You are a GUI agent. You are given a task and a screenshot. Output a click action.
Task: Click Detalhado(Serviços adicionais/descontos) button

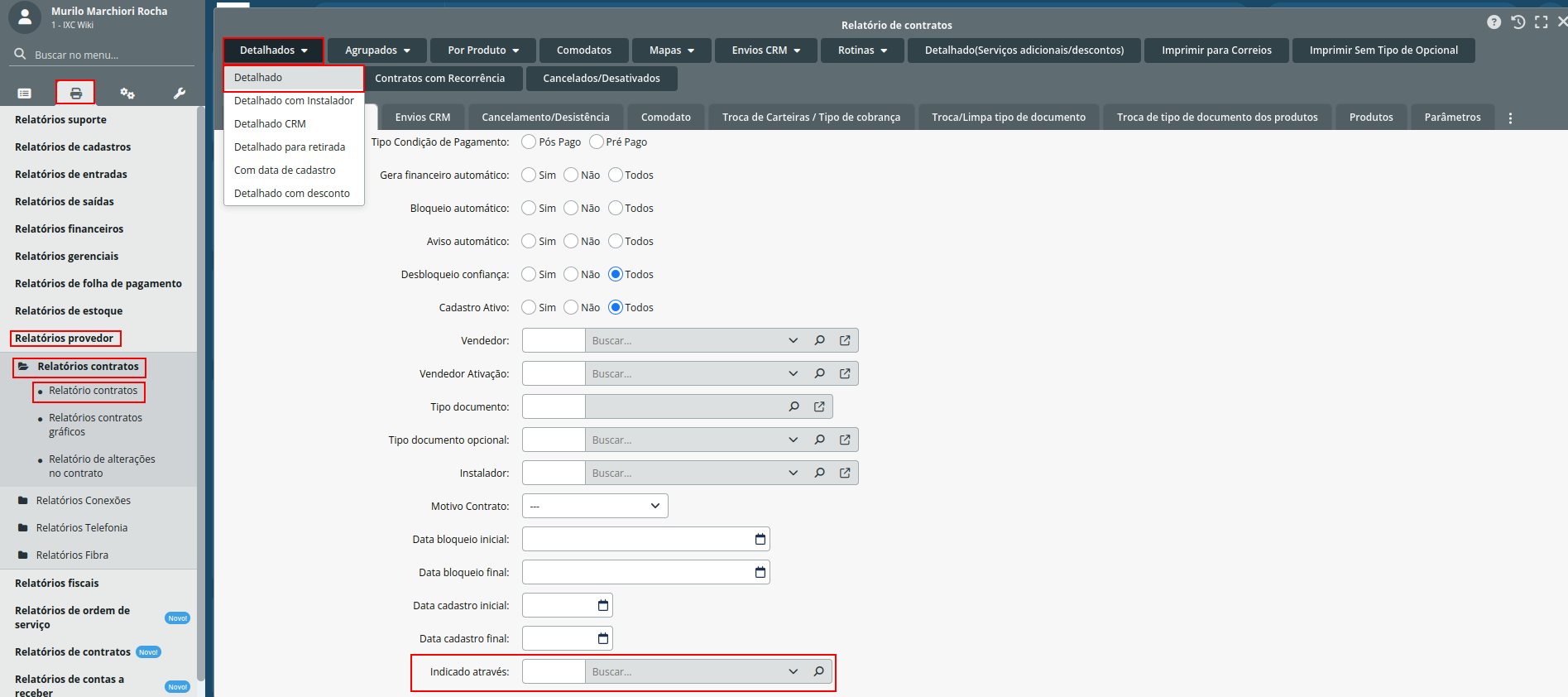click(1024, 50)
